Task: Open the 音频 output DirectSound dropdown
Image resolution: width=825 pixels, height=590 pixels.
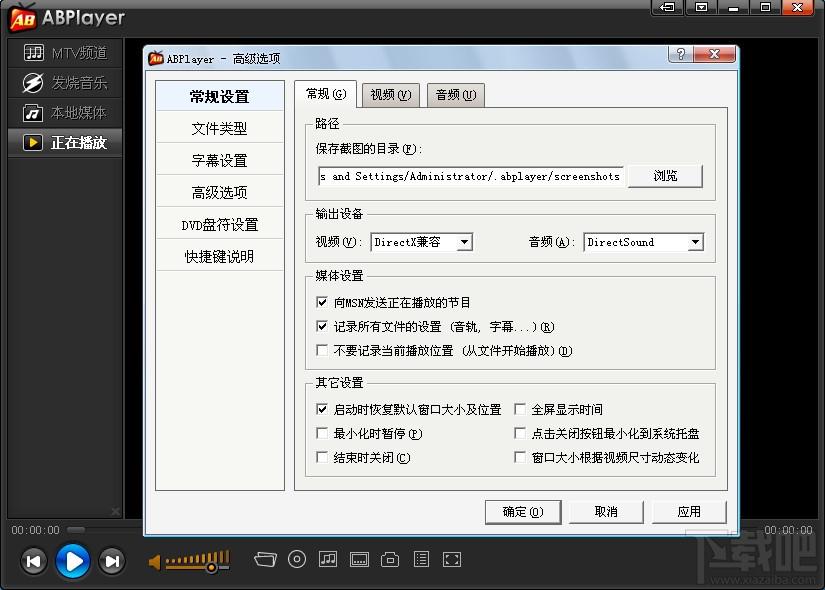Action: (x=643, y=242)
